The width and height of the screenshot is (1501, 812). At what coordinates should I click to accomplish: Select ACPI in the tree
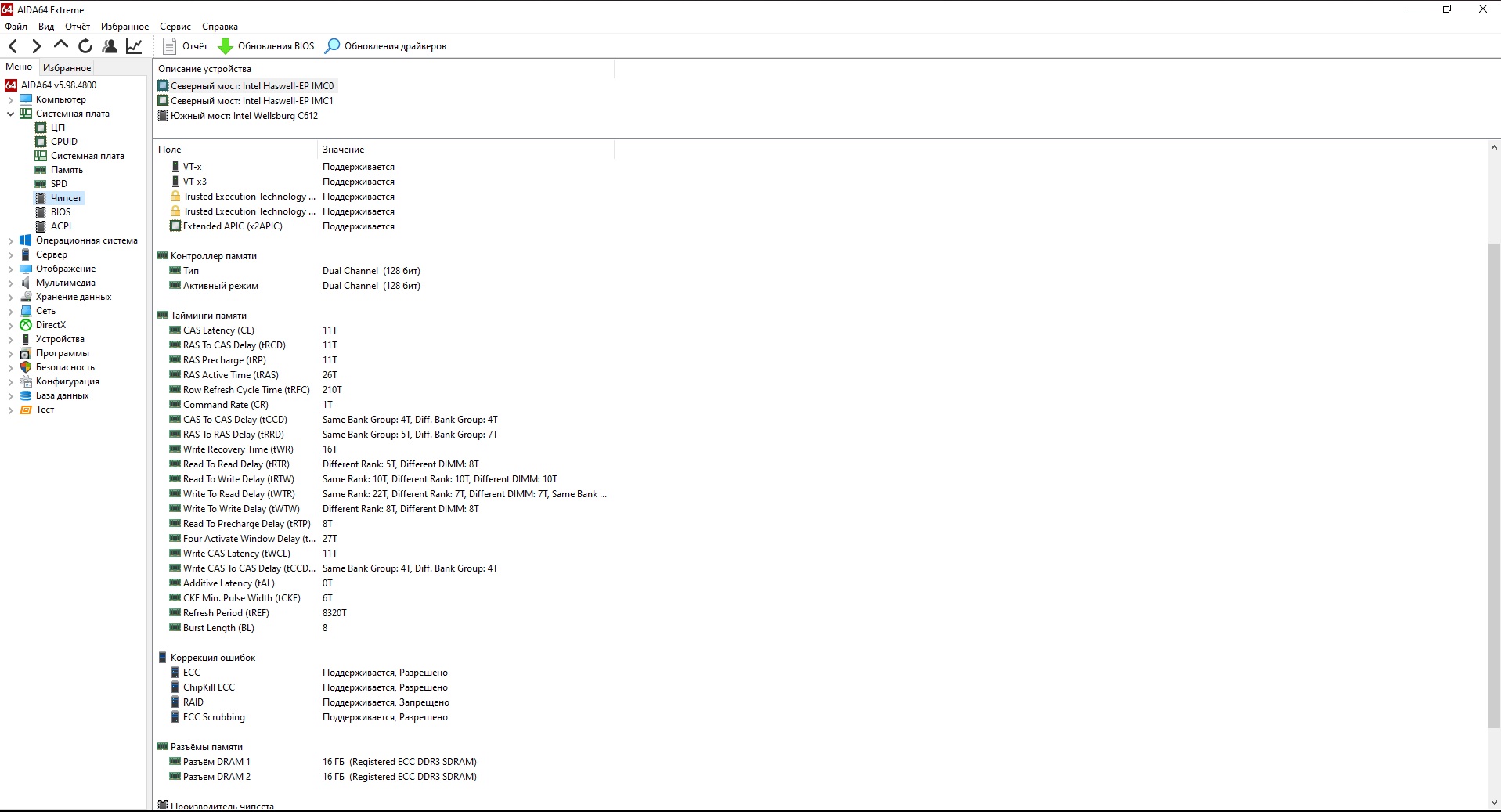(61, 226)
